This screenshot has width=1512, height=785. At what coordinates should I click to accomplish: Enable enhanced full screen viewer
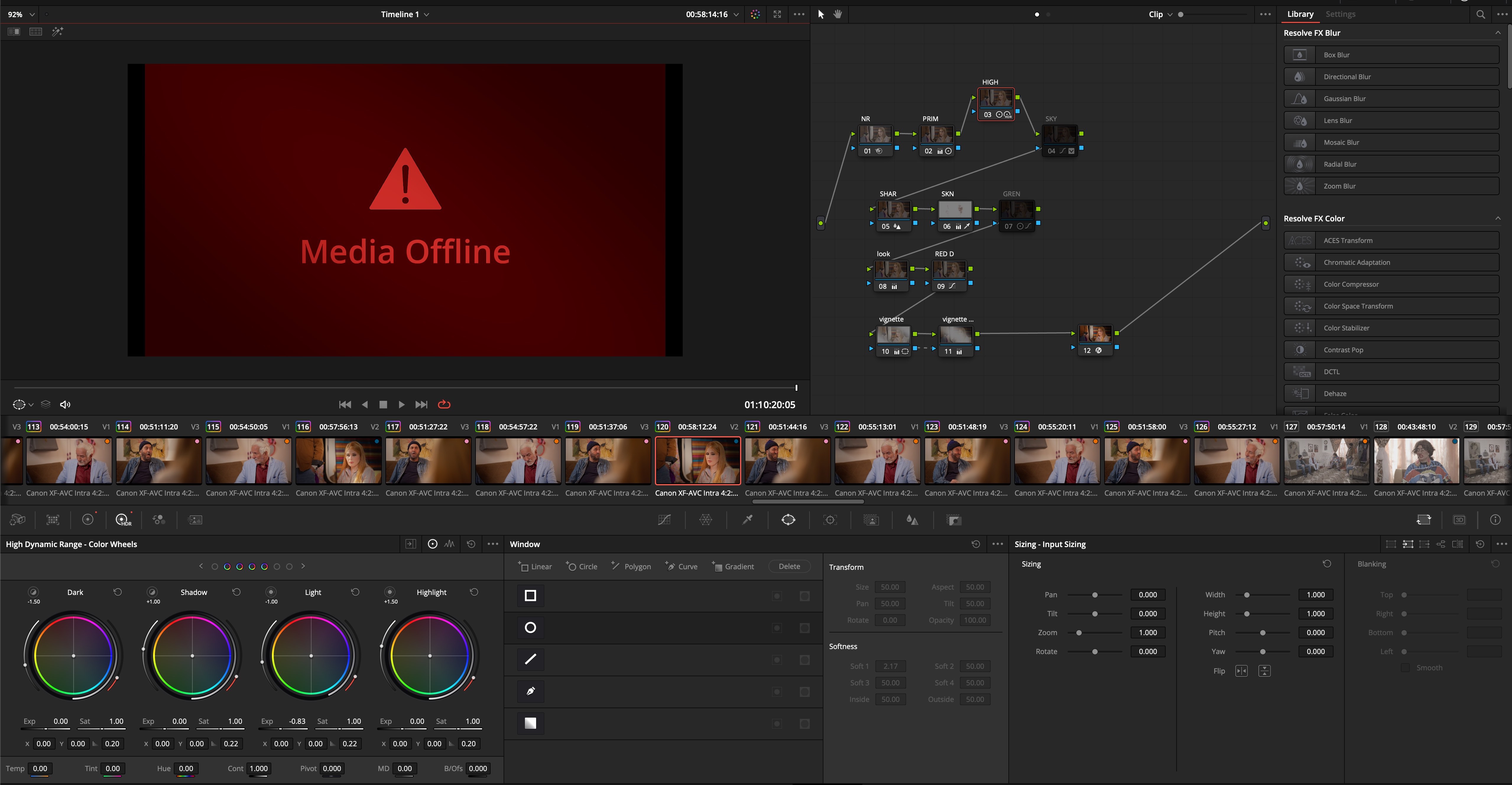(x=777, y=14)
